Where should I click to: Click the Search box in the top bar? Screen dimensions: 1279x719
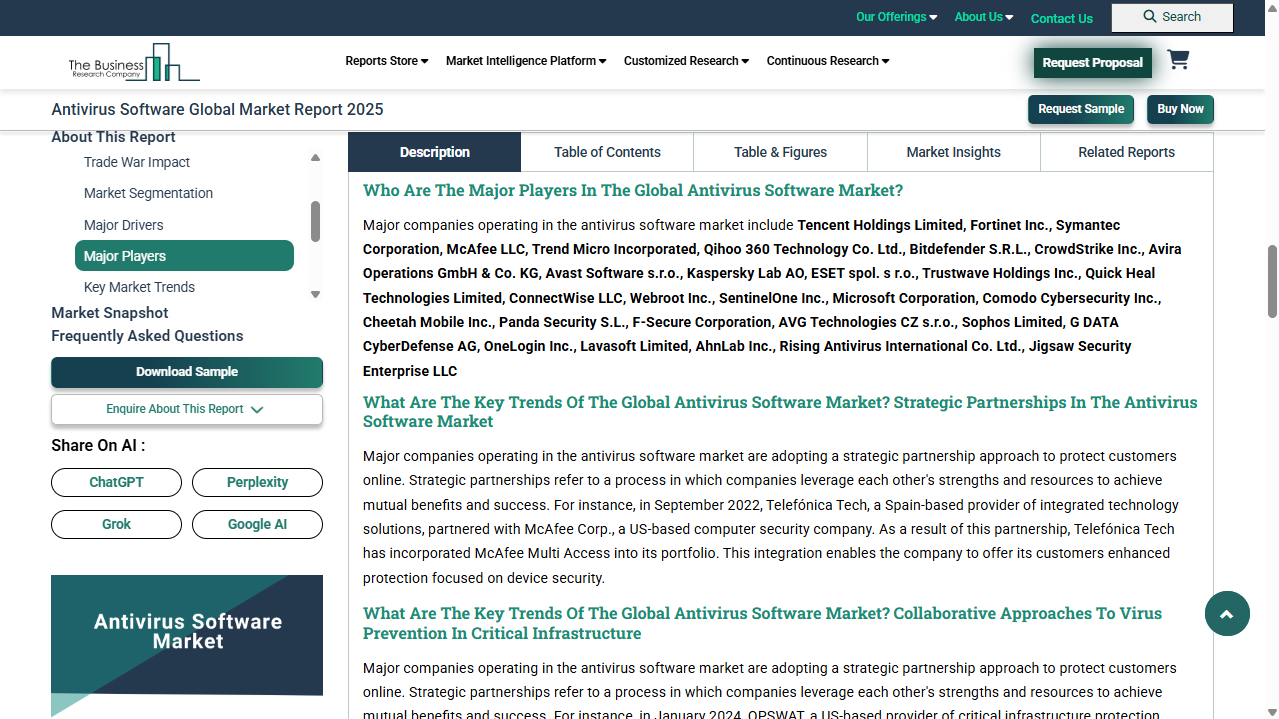coord(1172,17)
